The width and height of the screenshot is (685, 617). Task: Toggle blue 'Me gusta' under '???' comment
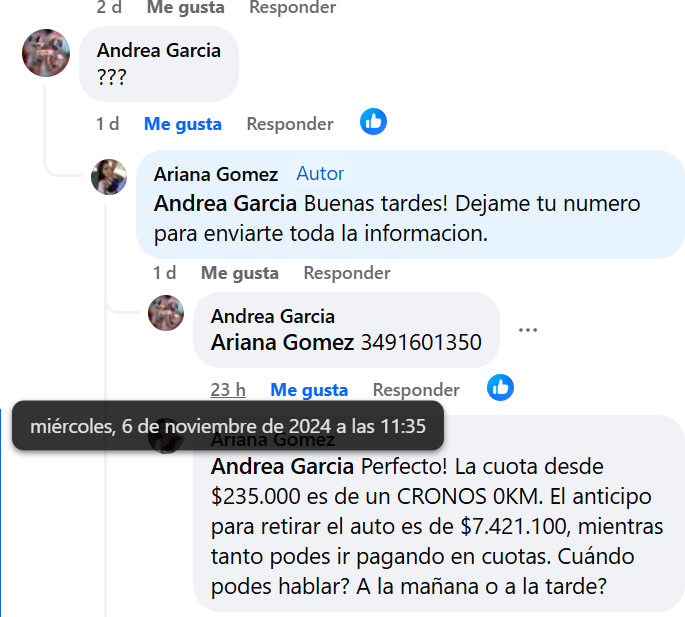point(183,124)
